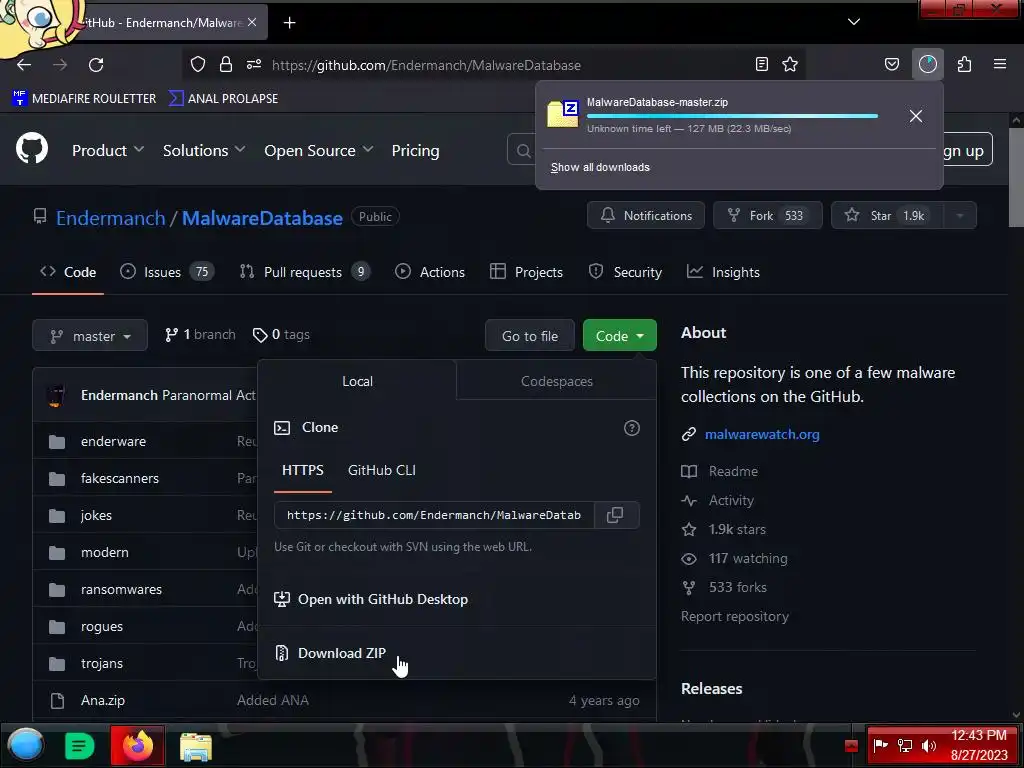This screenshot has height=768, width=1024.
Task: Open the ransomwares folder
Action: coord(121,589)
